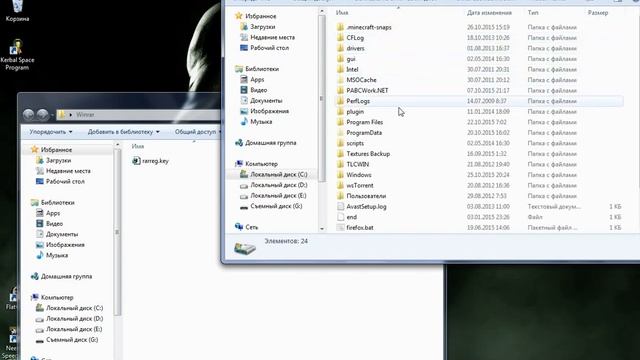
Task: Select the Textures Backup folder icon
Action: (x=340, y=154)
